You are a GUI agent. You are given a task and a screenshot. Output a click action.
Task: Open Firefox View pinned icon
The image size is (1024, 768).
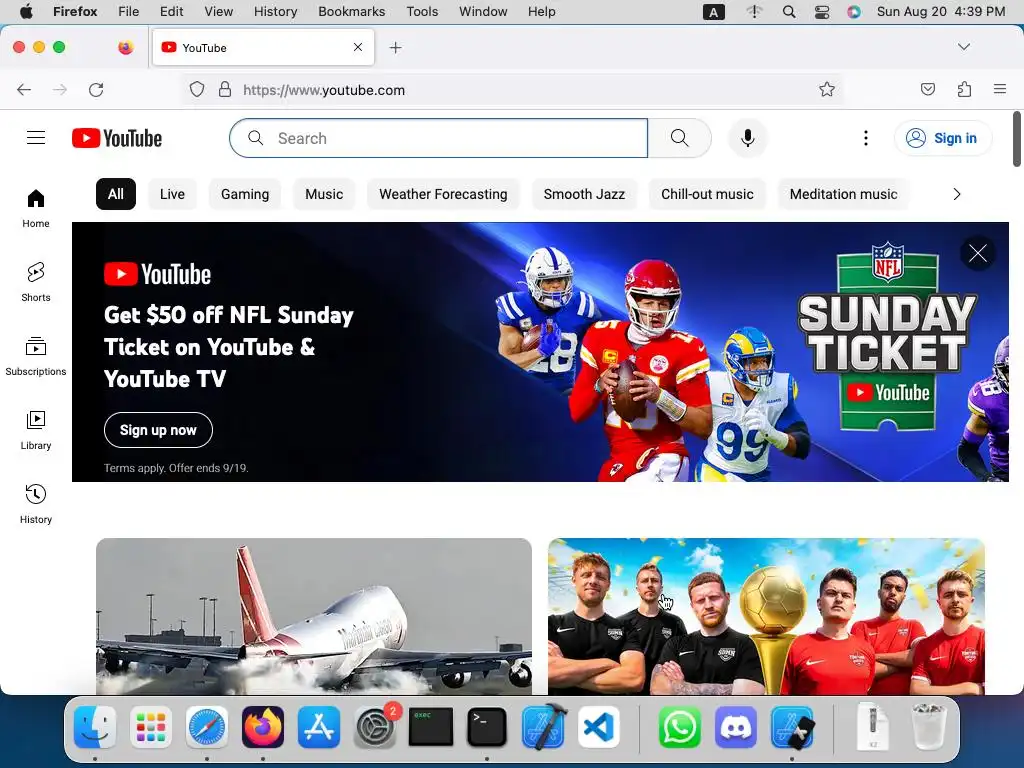[125, 47]
